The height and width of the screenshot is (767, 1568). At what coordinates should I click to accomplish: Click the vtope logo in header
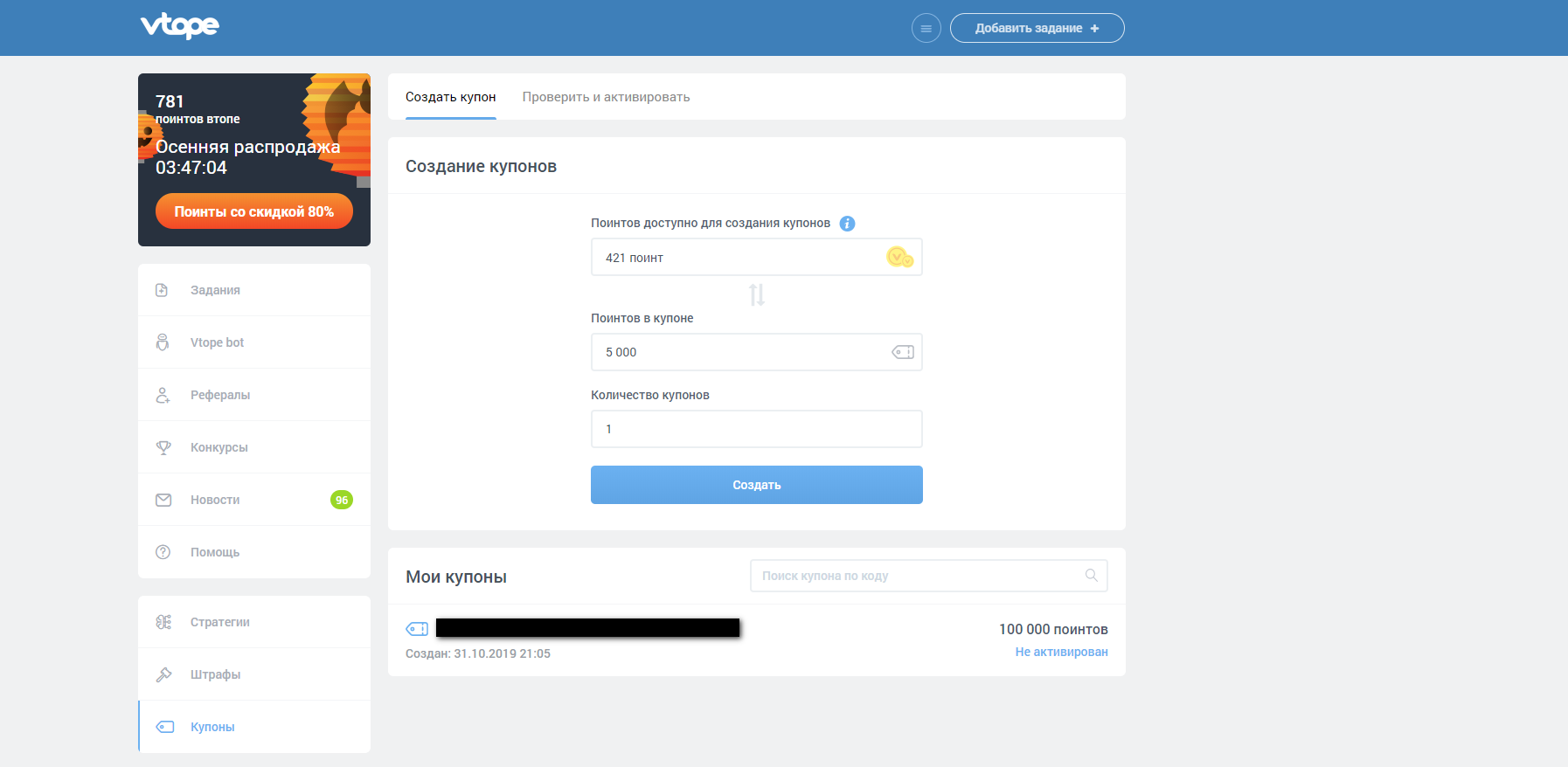pos(180,26)
